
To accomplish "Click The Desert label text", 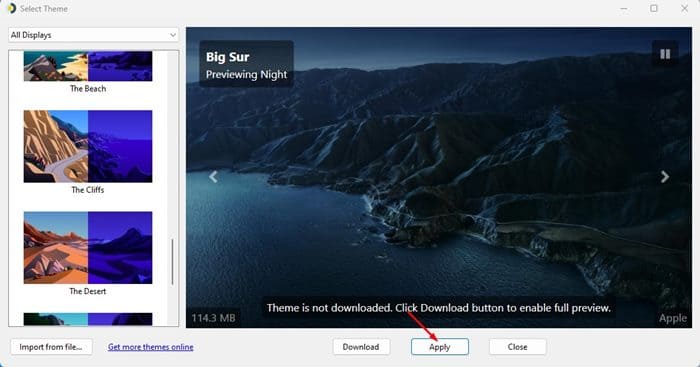I will coord(88,291).
